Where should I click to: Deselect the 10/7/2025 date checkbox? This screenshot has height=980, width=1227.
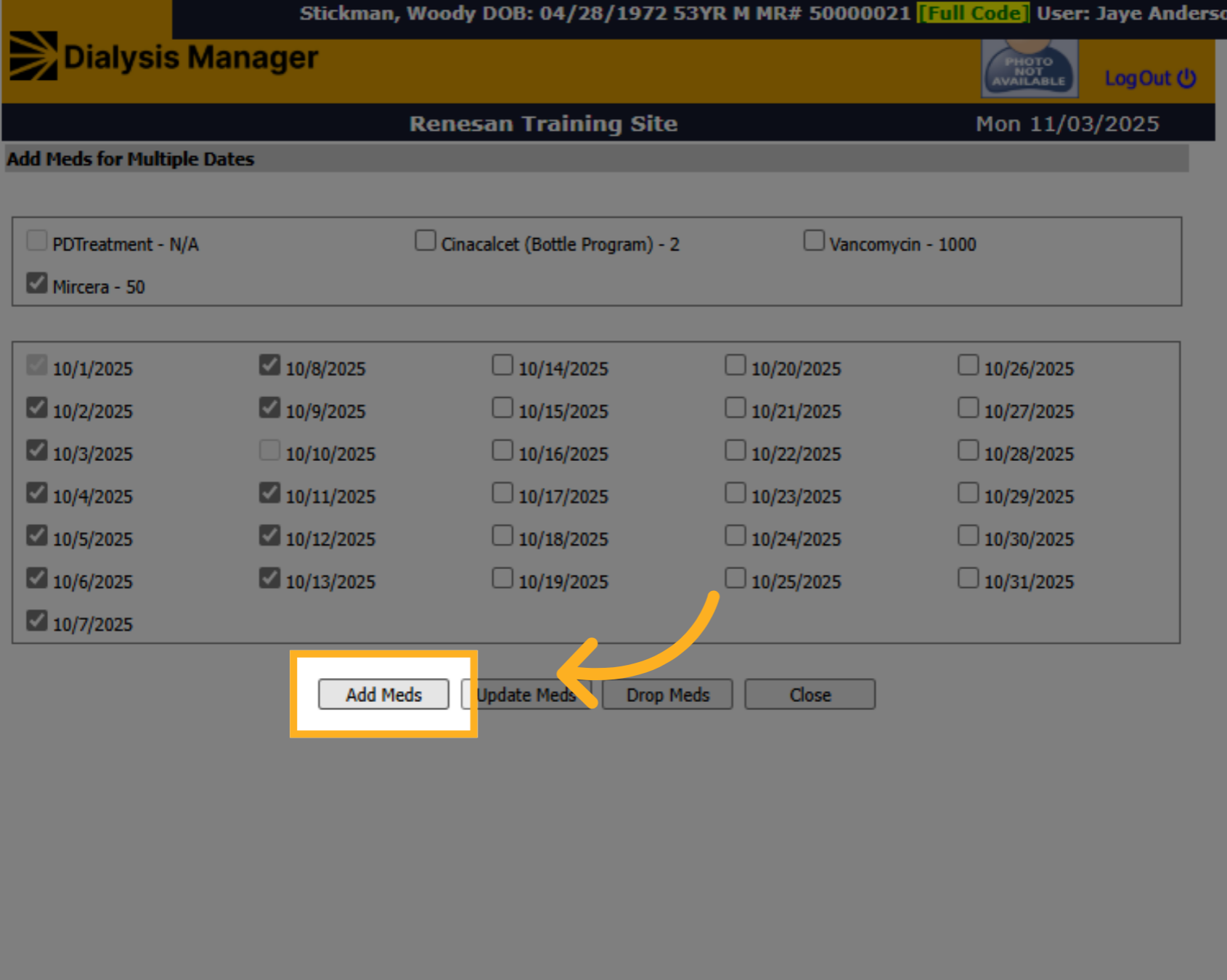tap(37, 621)
